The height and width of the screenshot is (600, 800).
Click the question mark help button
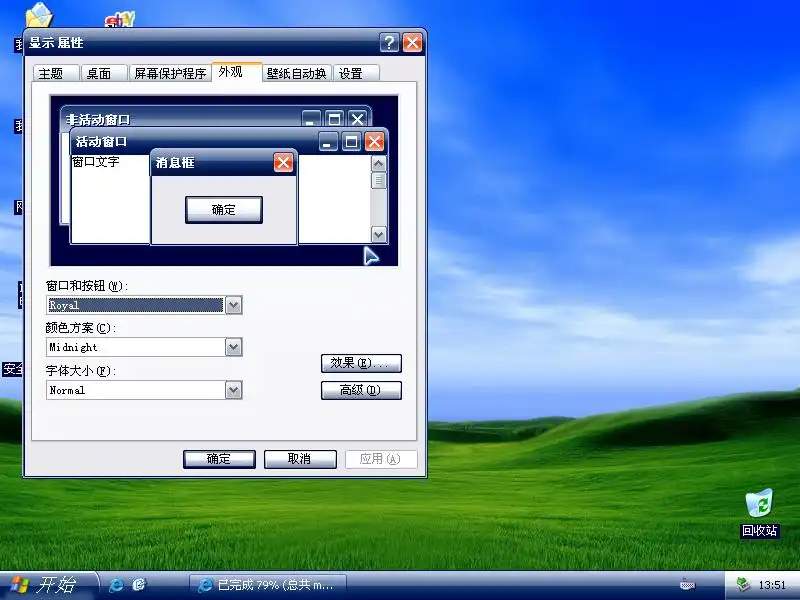(x=389, y=42)
